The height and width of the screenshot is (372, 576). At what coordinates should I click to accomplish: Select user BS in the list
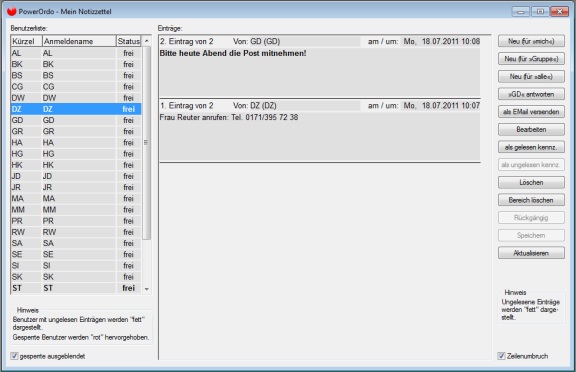(x=76, y=75)
